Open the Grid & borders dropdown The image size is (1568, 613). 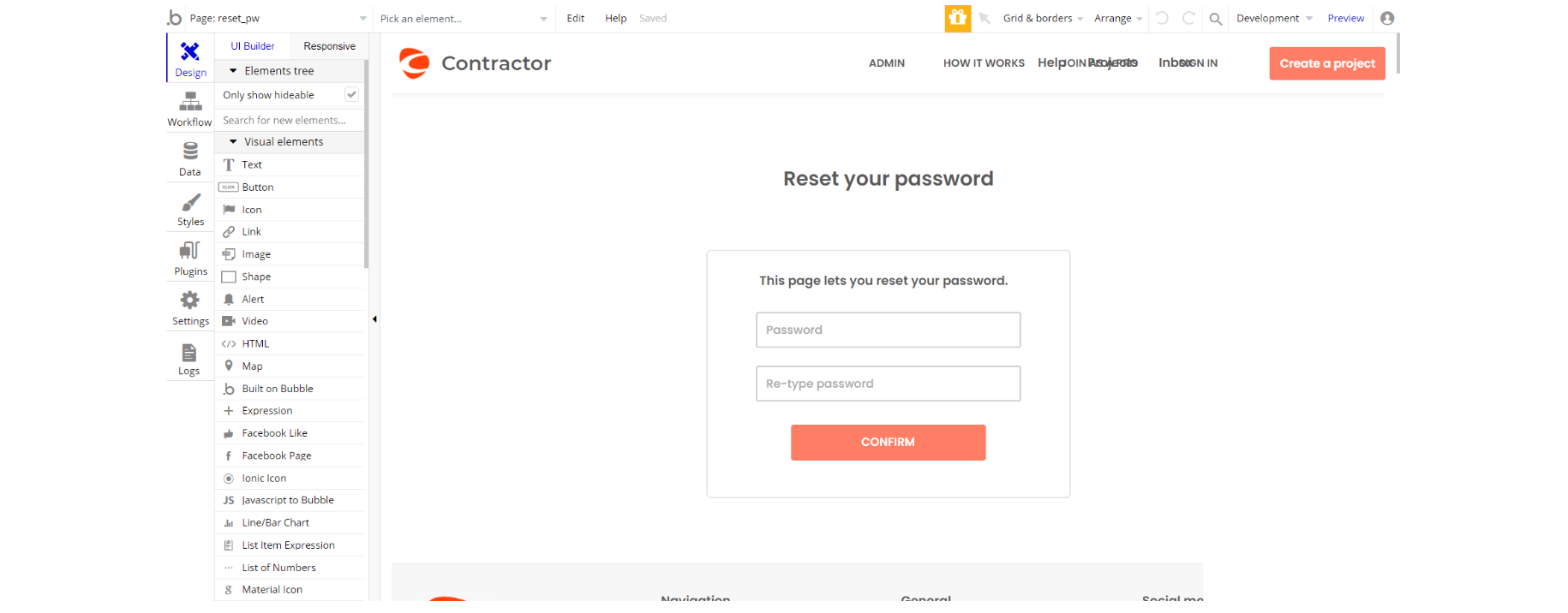click(x=1043, y=18)
